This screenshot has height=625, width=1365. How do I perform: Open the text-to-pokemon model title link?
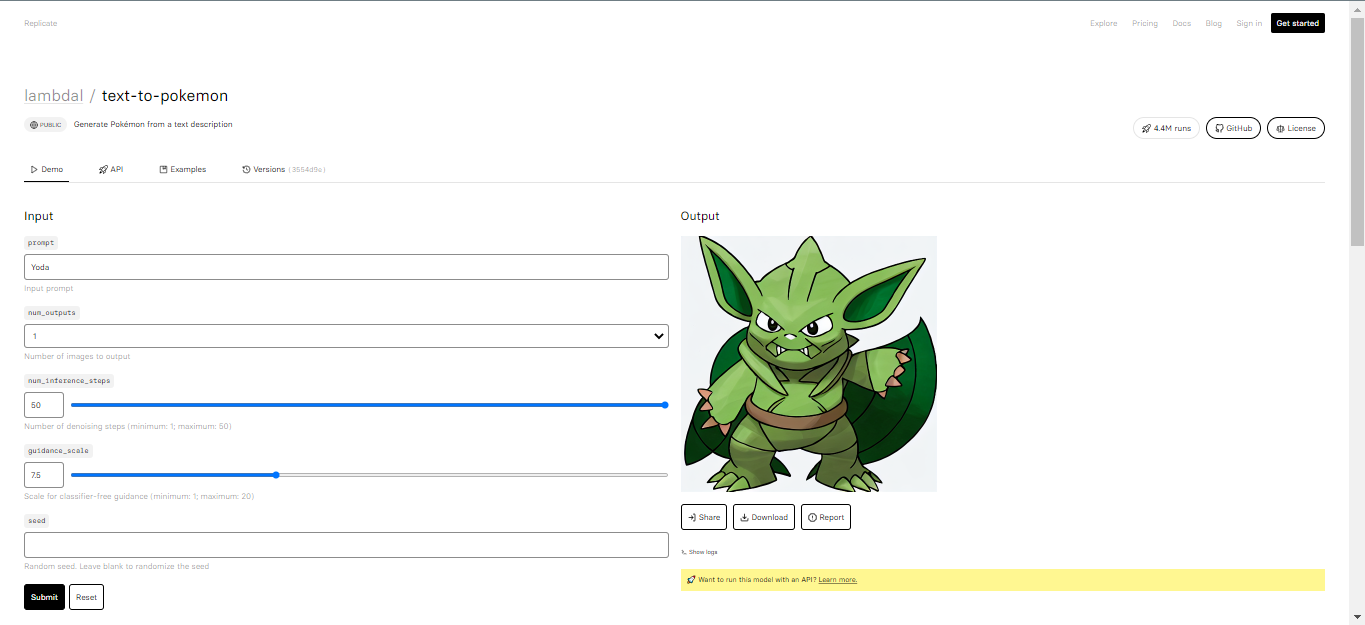[x=165, y=96]
